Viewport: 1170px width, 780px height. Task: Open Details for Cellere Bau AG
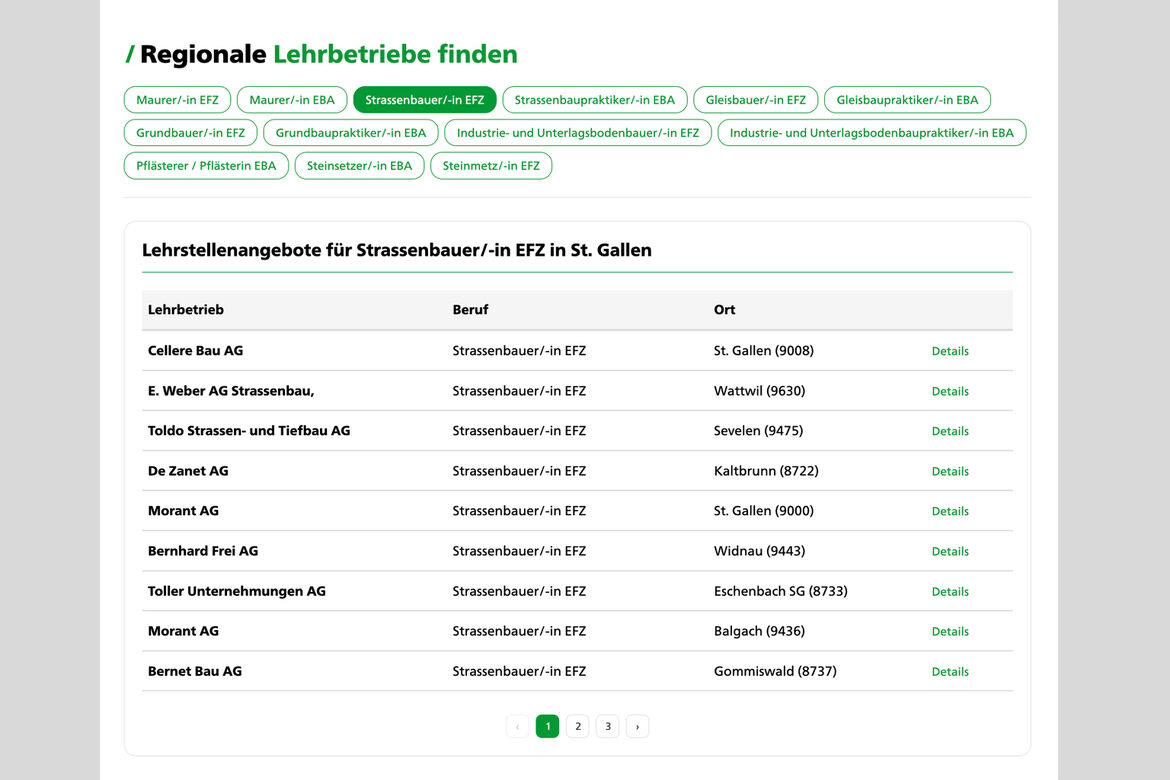coord(950,351)
